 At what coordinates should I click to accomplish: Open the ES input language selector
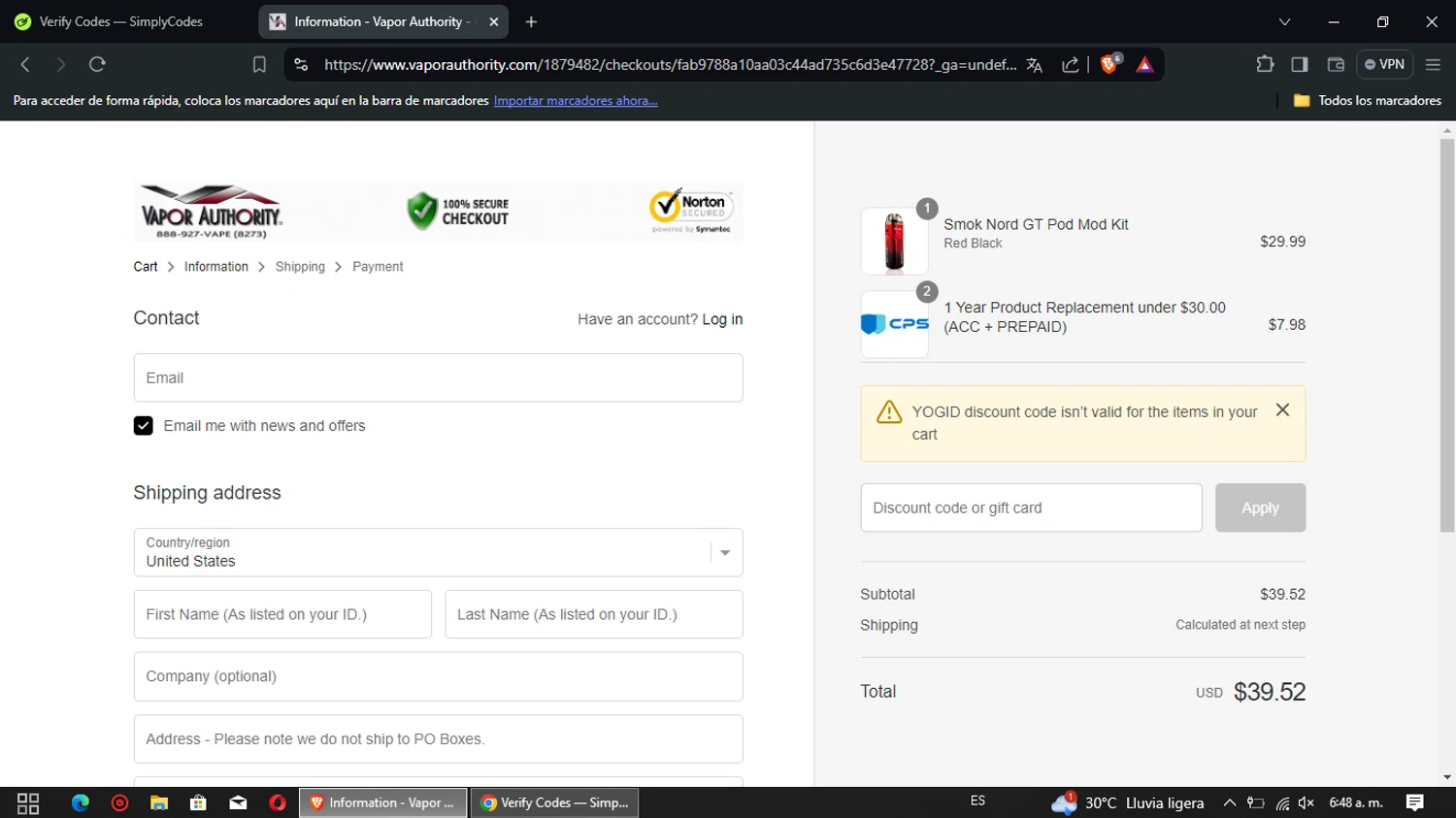(977, 802)
